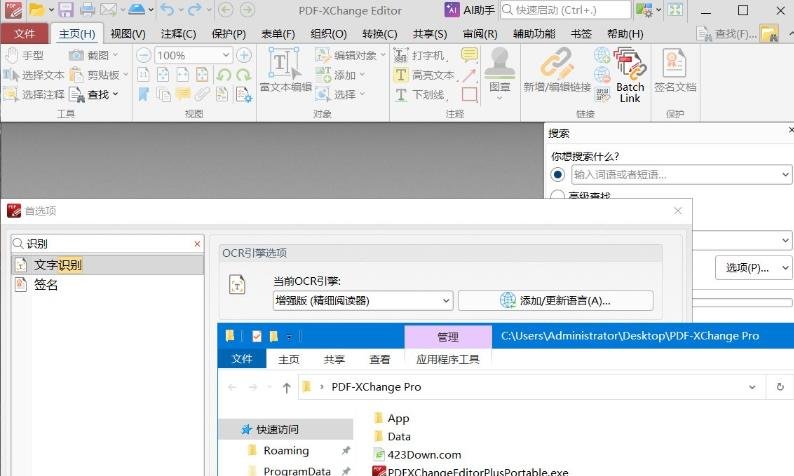The image size is (794, 476).
Task: Click the Save floppy disk icon
Action: tap(66, 10)
